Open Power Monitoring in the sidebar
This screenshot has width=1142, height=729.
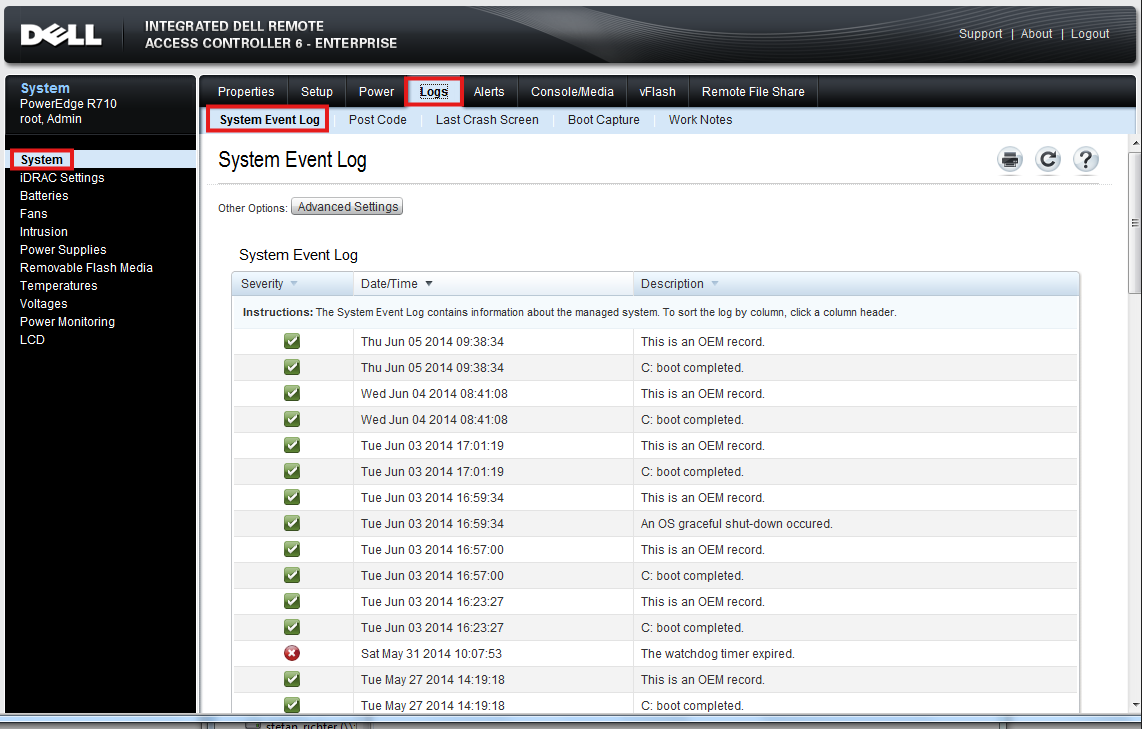[x=67, y=322]
